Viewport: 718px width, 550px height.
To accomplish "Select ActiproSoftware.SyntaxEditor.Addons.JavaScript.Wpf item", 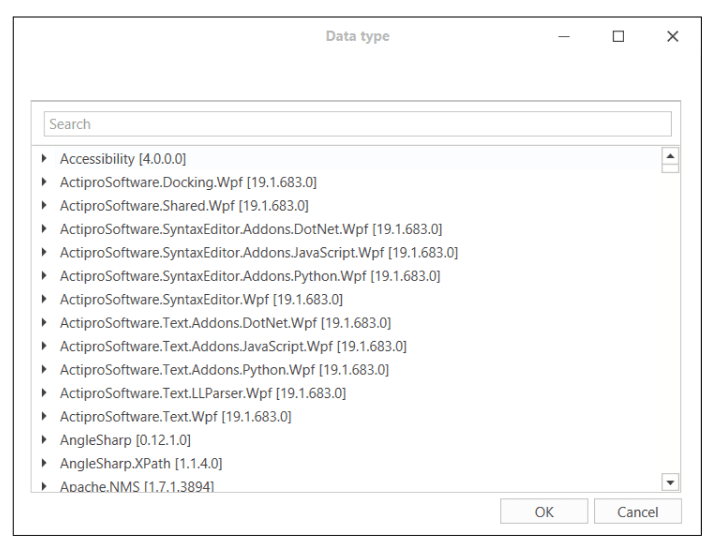I will pos(258,252).
